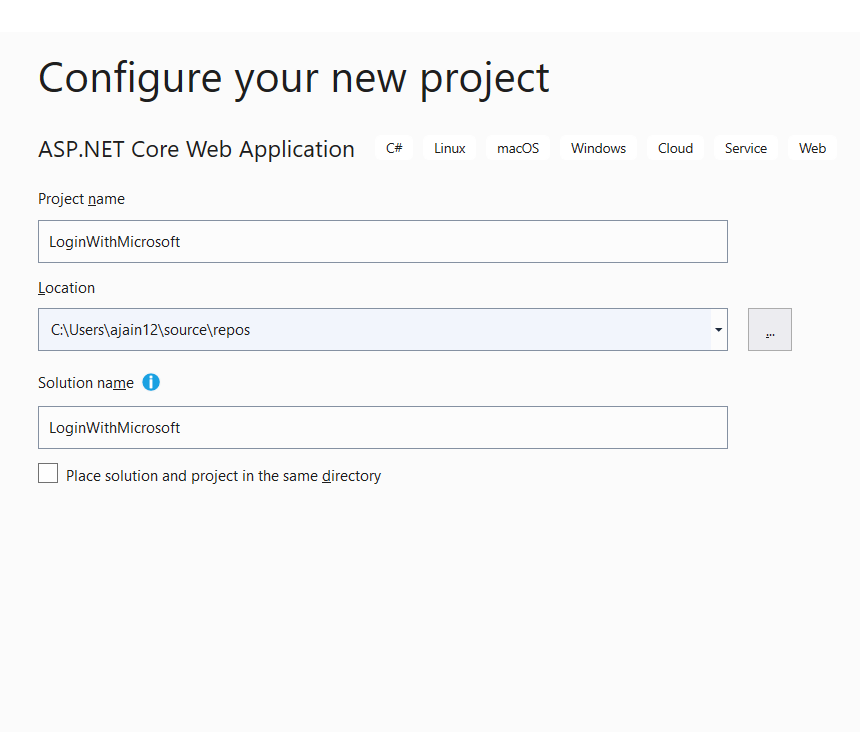Screen dimensions: 862x732
Task: Select the Web project tag
Action: [812, 147]
